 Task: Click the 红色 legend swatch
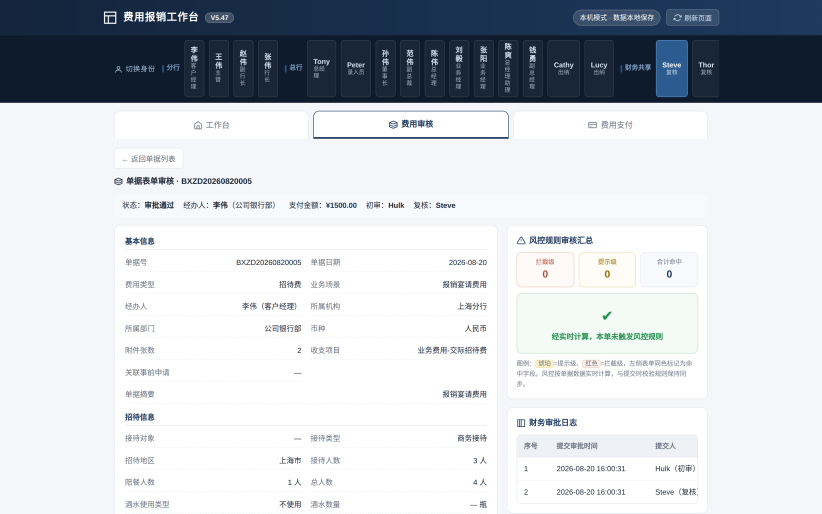point(591,363)
